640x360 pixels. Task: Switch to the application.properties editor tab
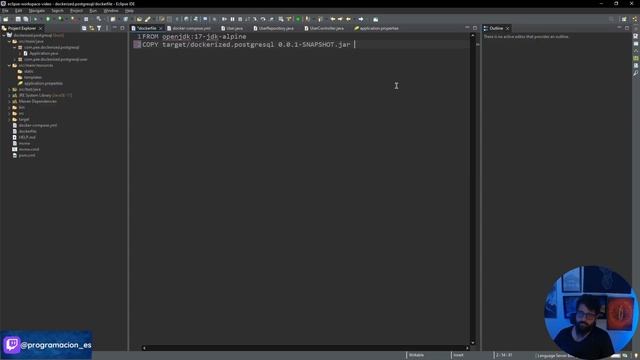[376, 28]
